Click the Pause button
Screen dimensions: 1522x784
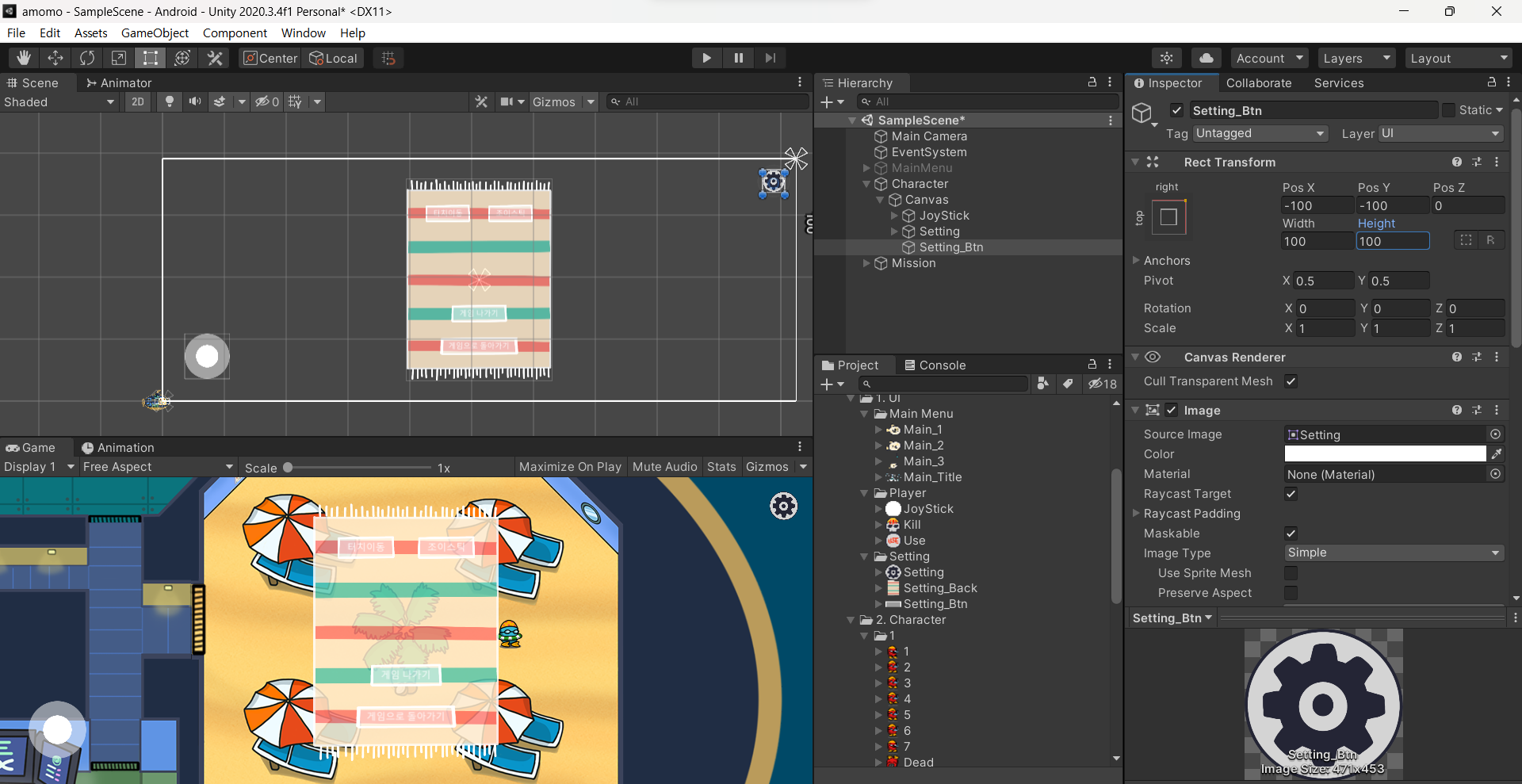(x=738, y=58)
